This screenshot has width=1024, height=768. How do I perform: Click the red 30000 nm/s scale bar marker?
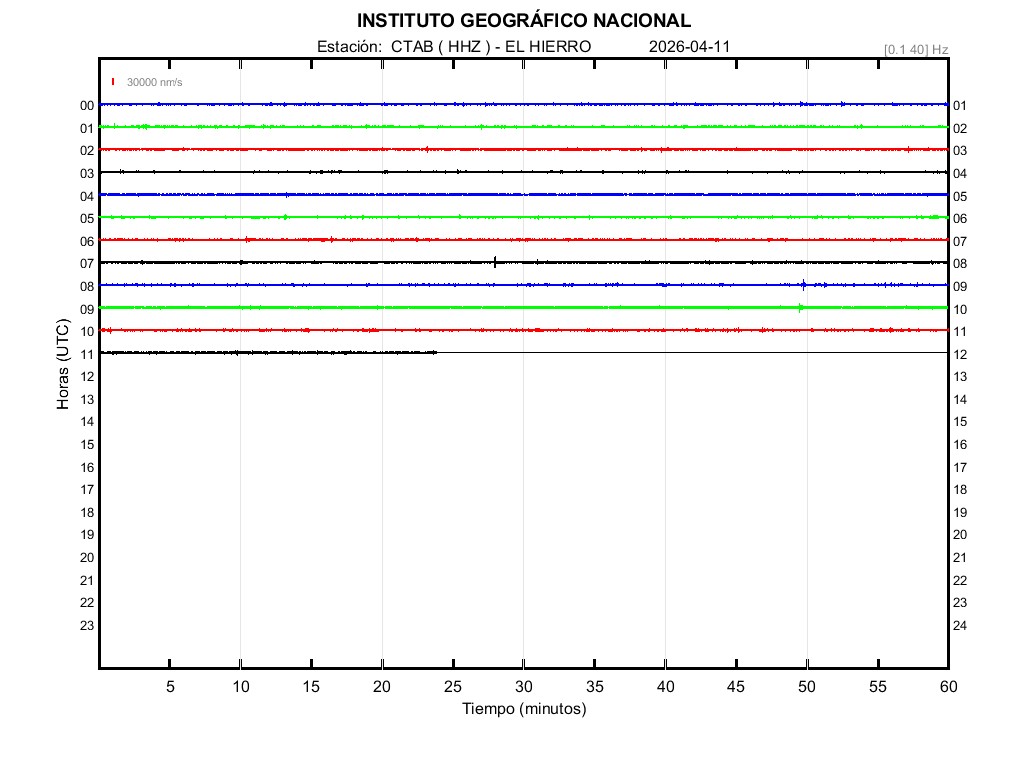[114, 82]
